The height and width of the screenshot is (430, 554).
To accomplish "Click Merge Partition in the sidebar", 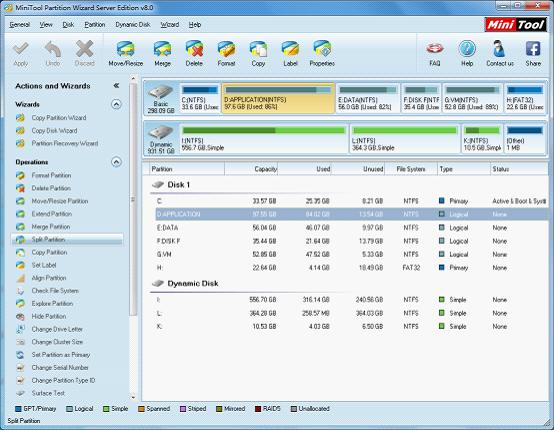I will (x=51, y=226).
